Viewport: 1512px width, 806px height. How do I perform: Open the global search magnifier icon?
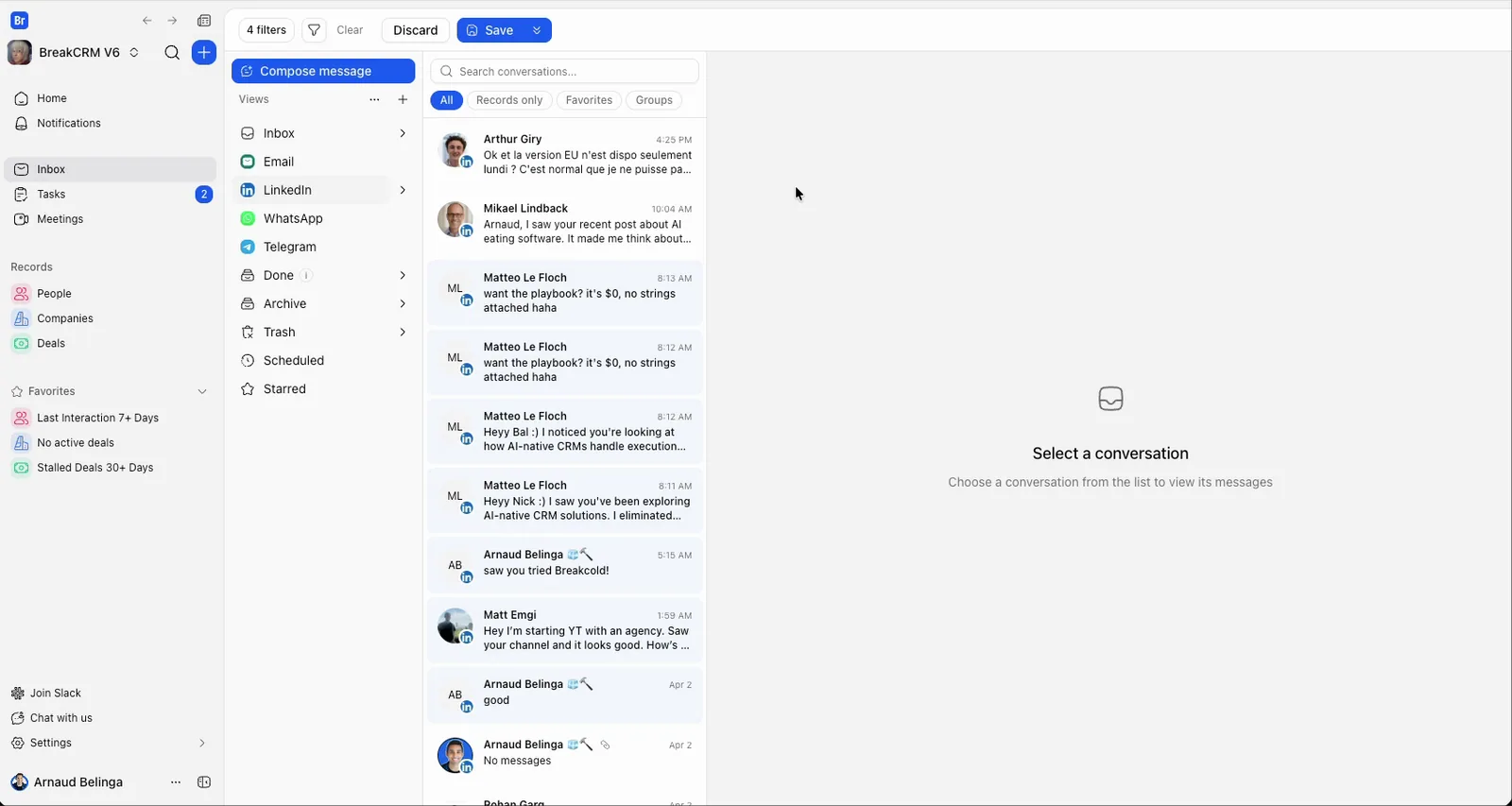[172, 53]
